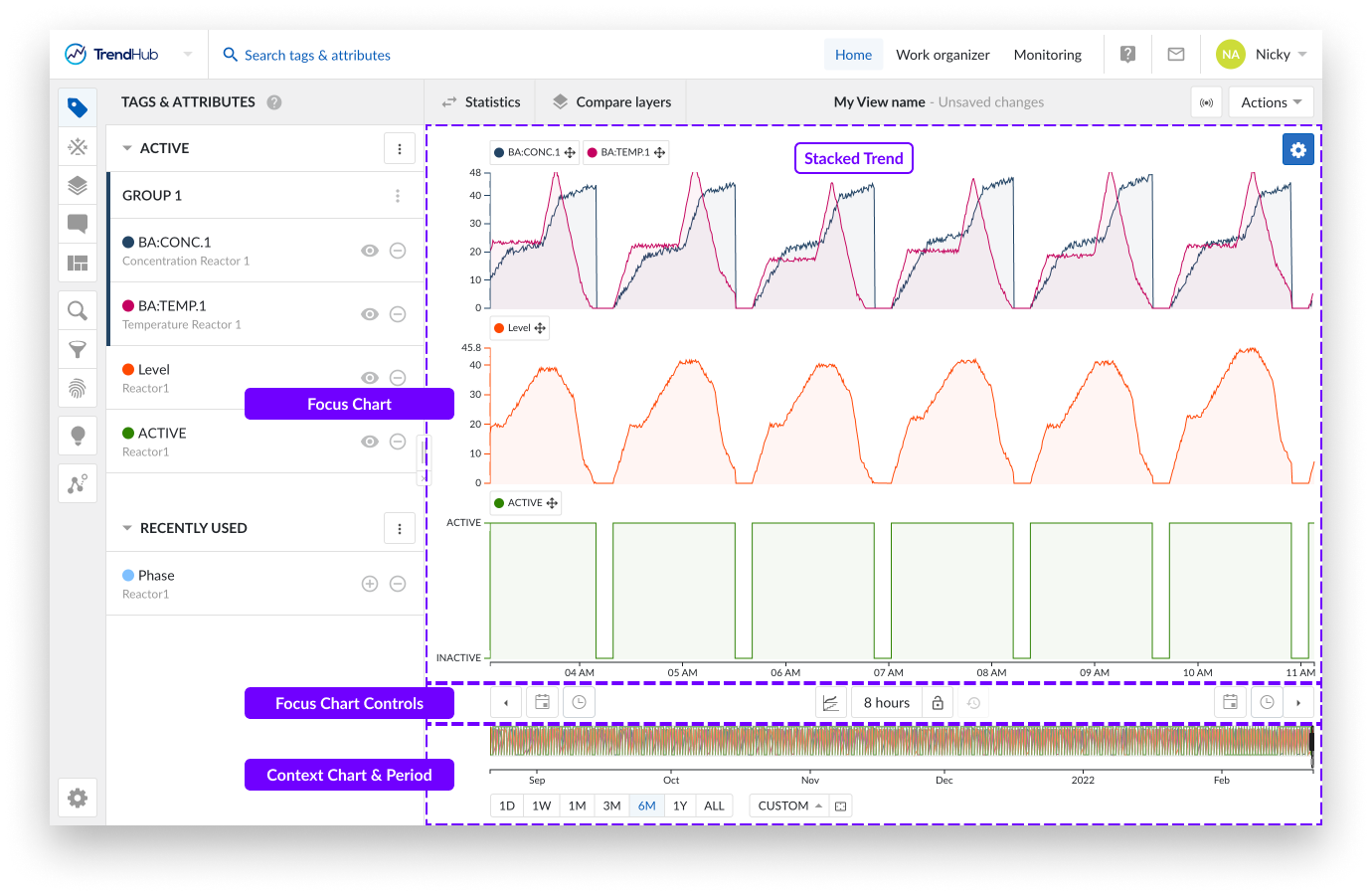Click the Statistics button
Image resolution: width=1372 pixels, height=895 pixels.
click(481, 102)
